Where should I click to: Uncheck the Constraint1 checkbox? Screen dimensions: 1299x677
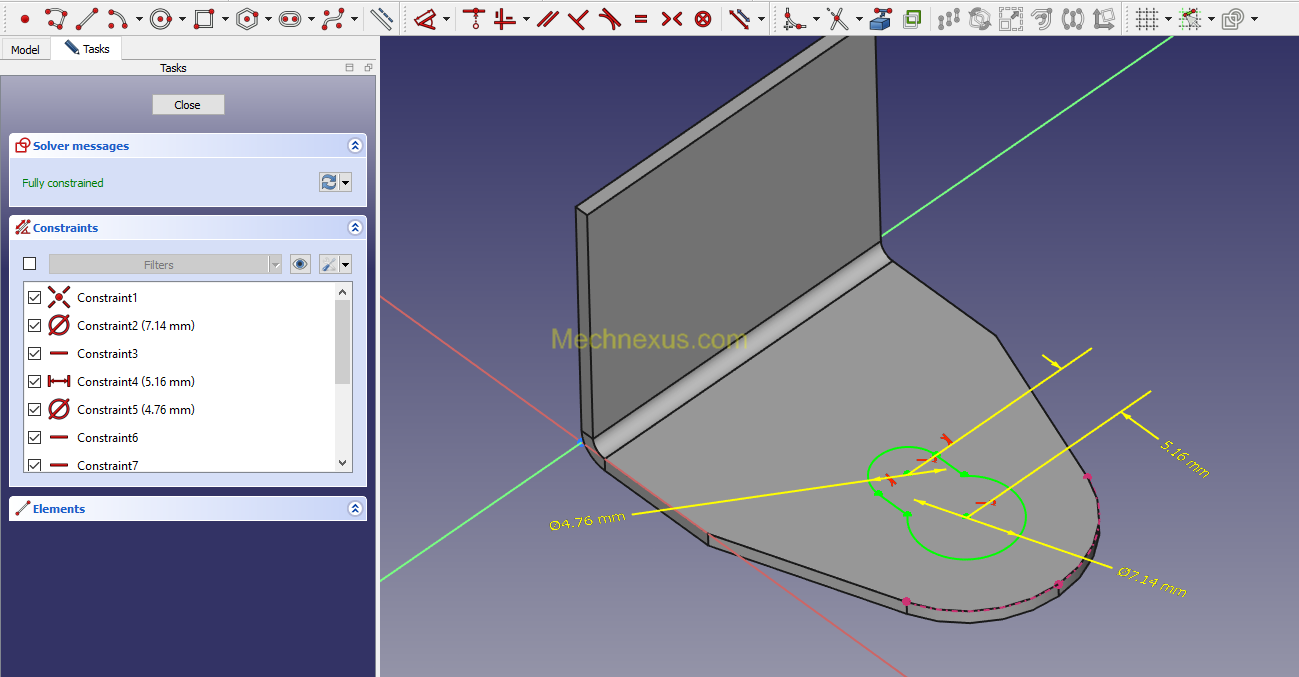coord(35,297)
